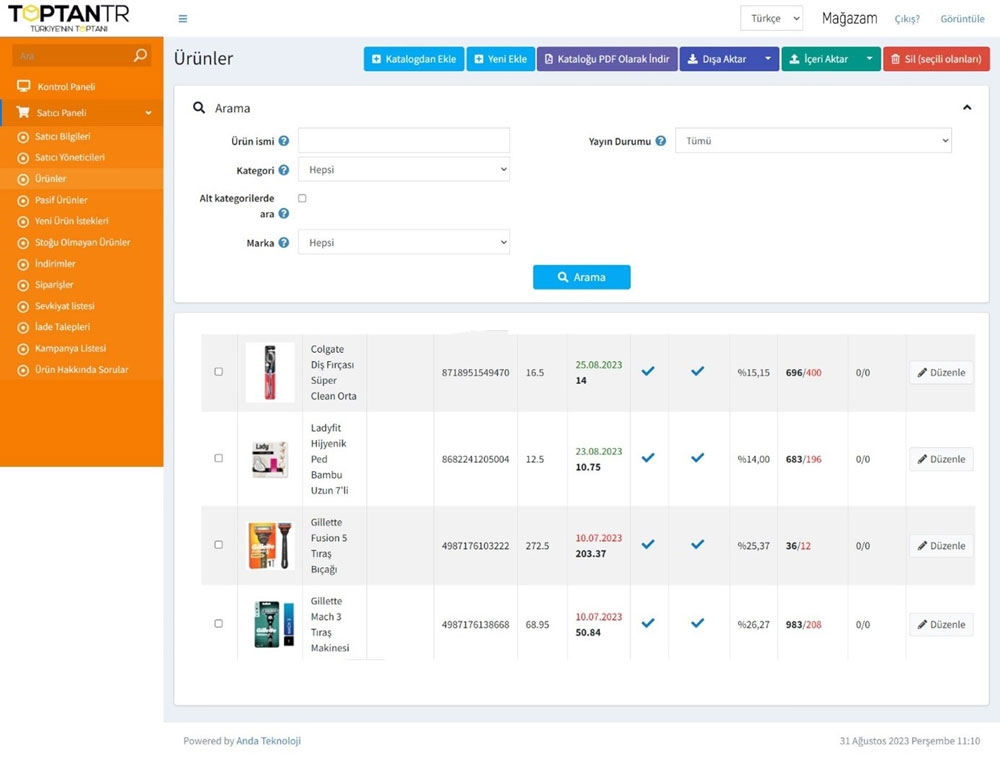Image resolution: width=1000 pixels, height=758 pixels.
Task: Click the Çıkış? logout link
Action: (907, 19)
